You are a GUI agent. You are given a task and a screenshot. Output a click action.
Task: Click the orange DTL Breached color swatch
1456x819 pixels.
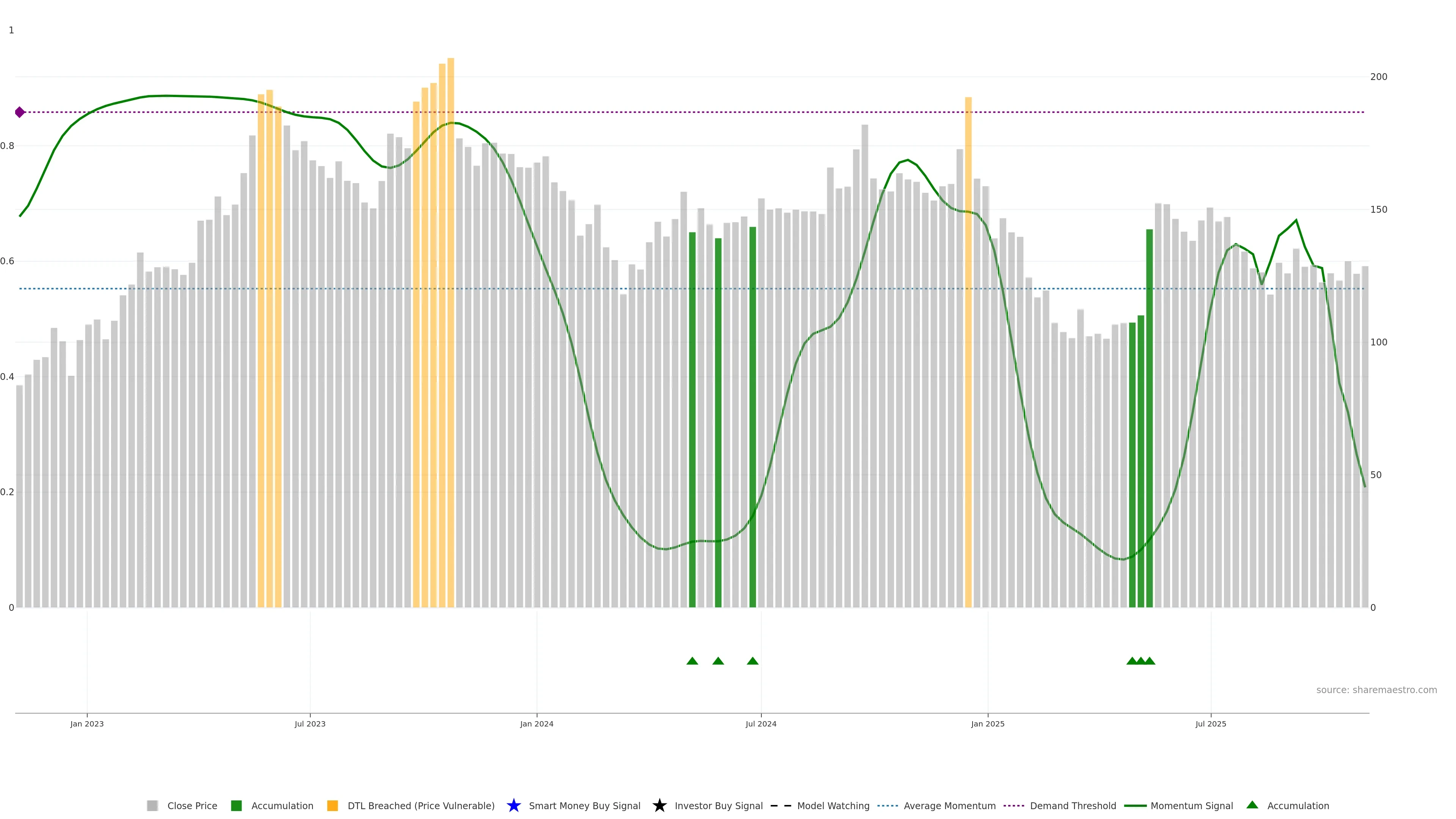pos(333,805)
